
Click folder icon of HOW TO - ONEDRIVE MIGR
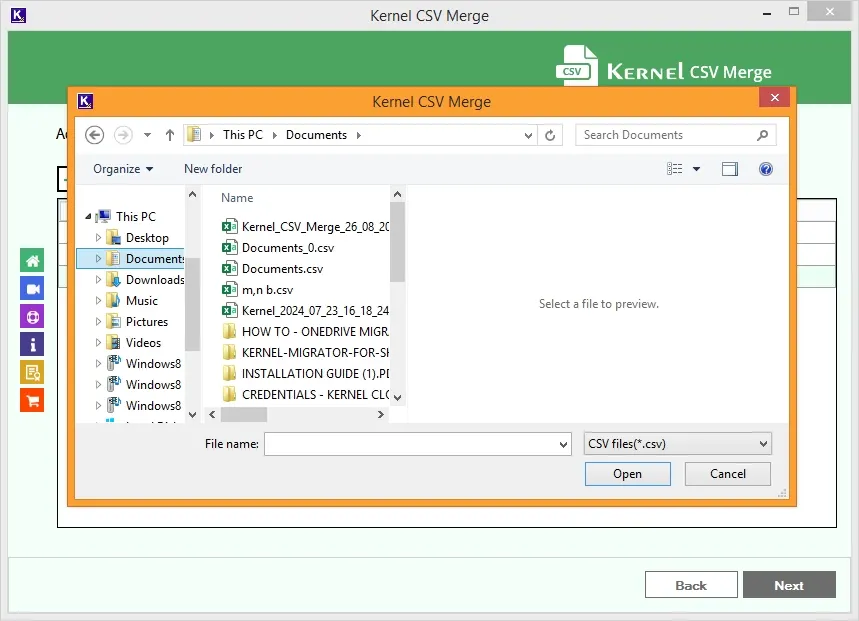click(230, 331)
